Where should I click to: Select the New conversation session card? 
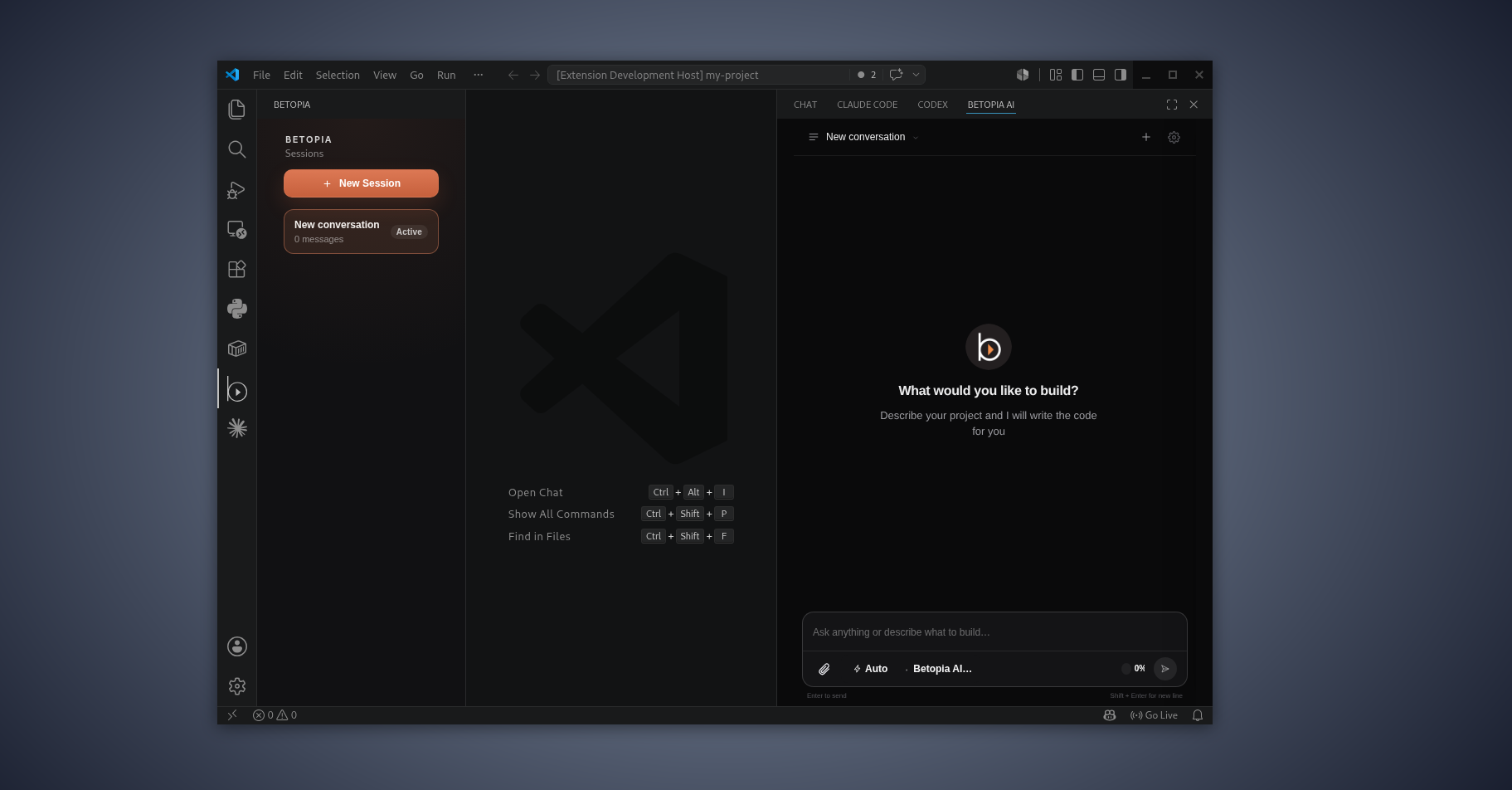click(361, 232)
